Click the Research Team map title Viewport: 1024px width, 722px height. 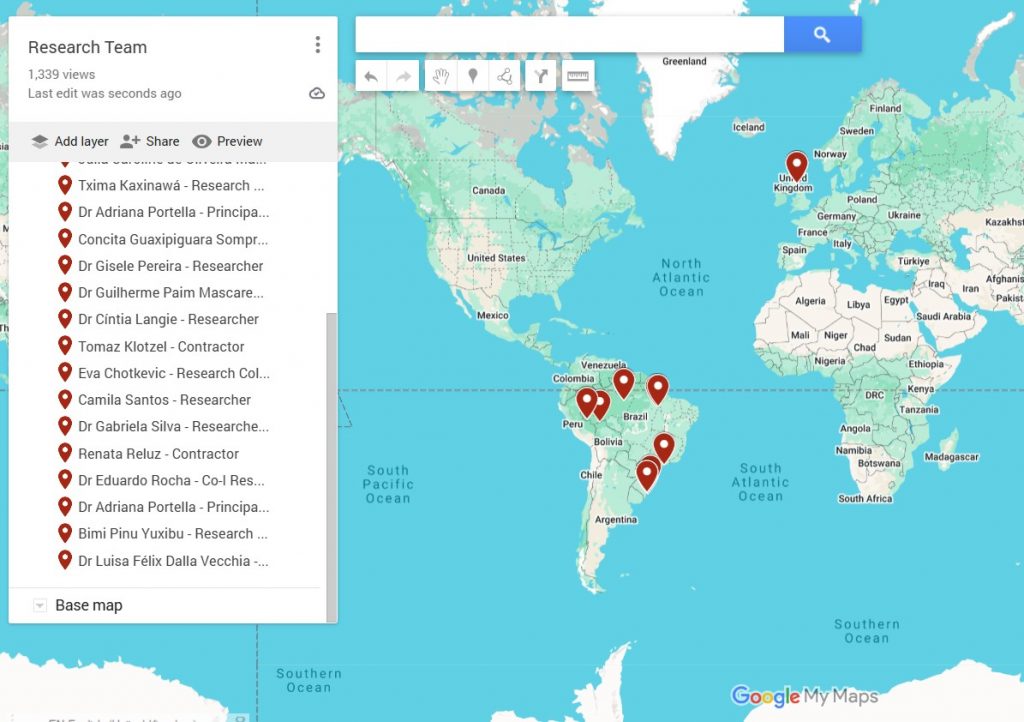pyautogui.click(x=87, y=47)
